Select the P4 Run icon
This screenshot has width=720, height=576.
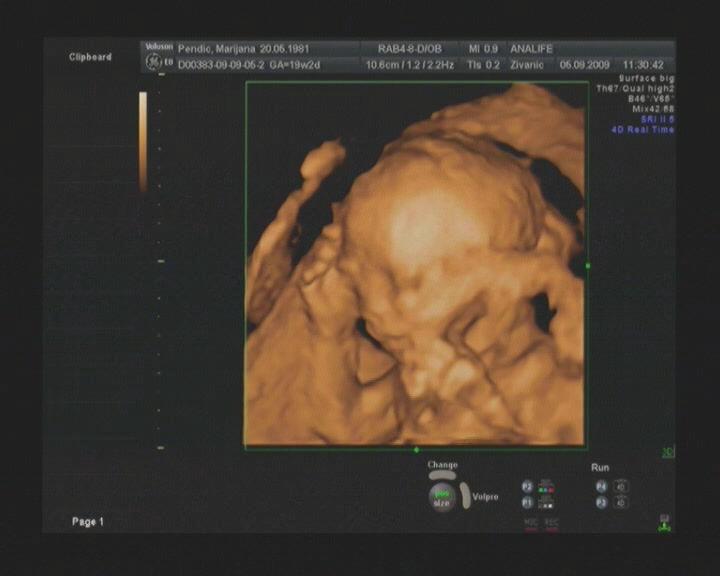(x=602, y=486)
